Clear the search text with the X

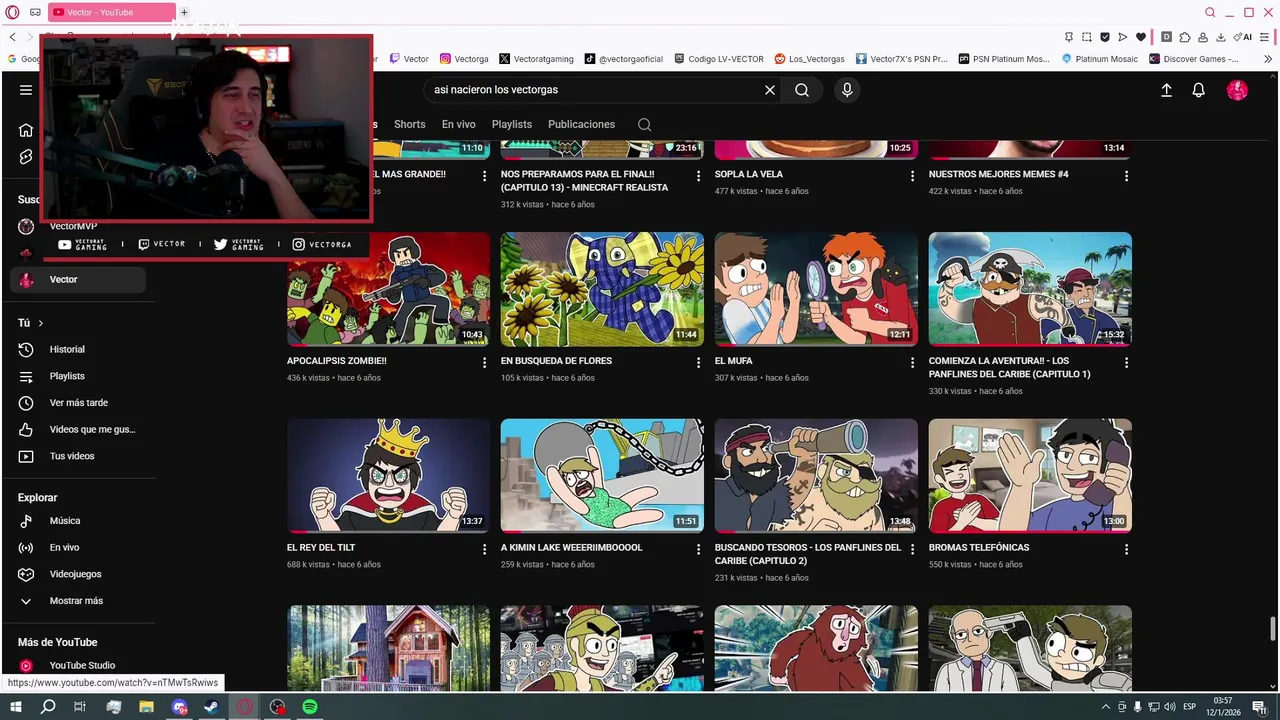coord(770,90)
